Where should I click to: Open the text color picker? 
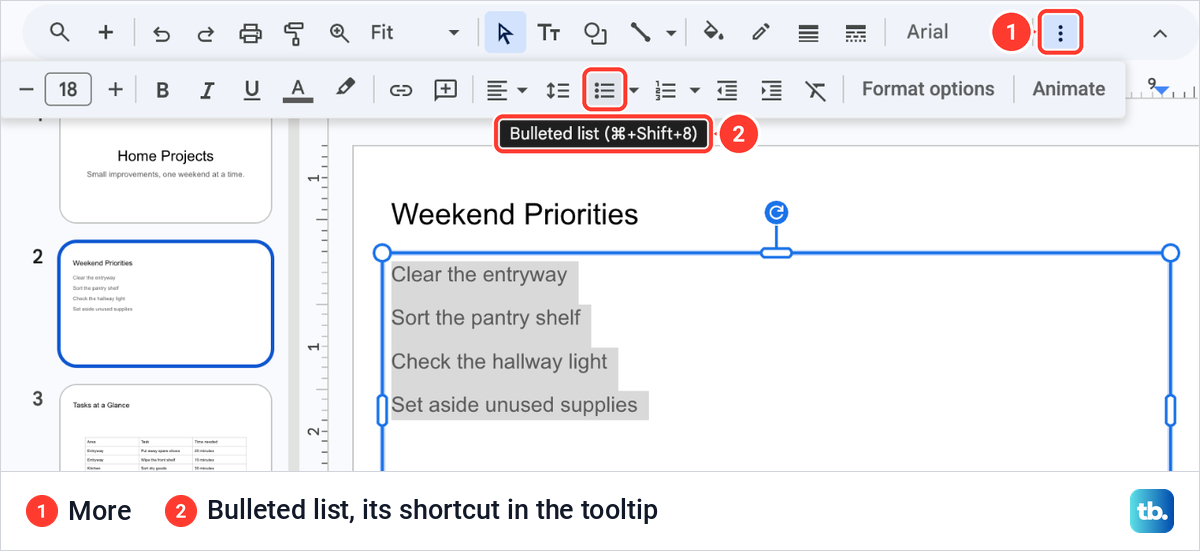pos(297,90)
